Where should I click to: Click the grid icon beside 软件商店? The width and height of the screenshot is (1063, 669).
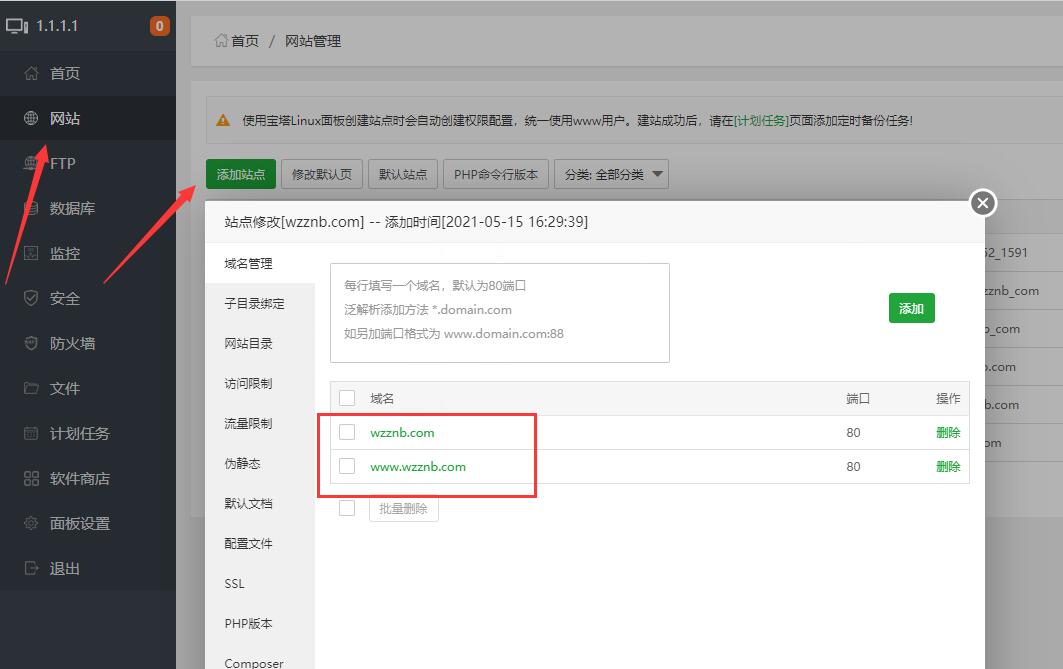[x=31, y=479]
